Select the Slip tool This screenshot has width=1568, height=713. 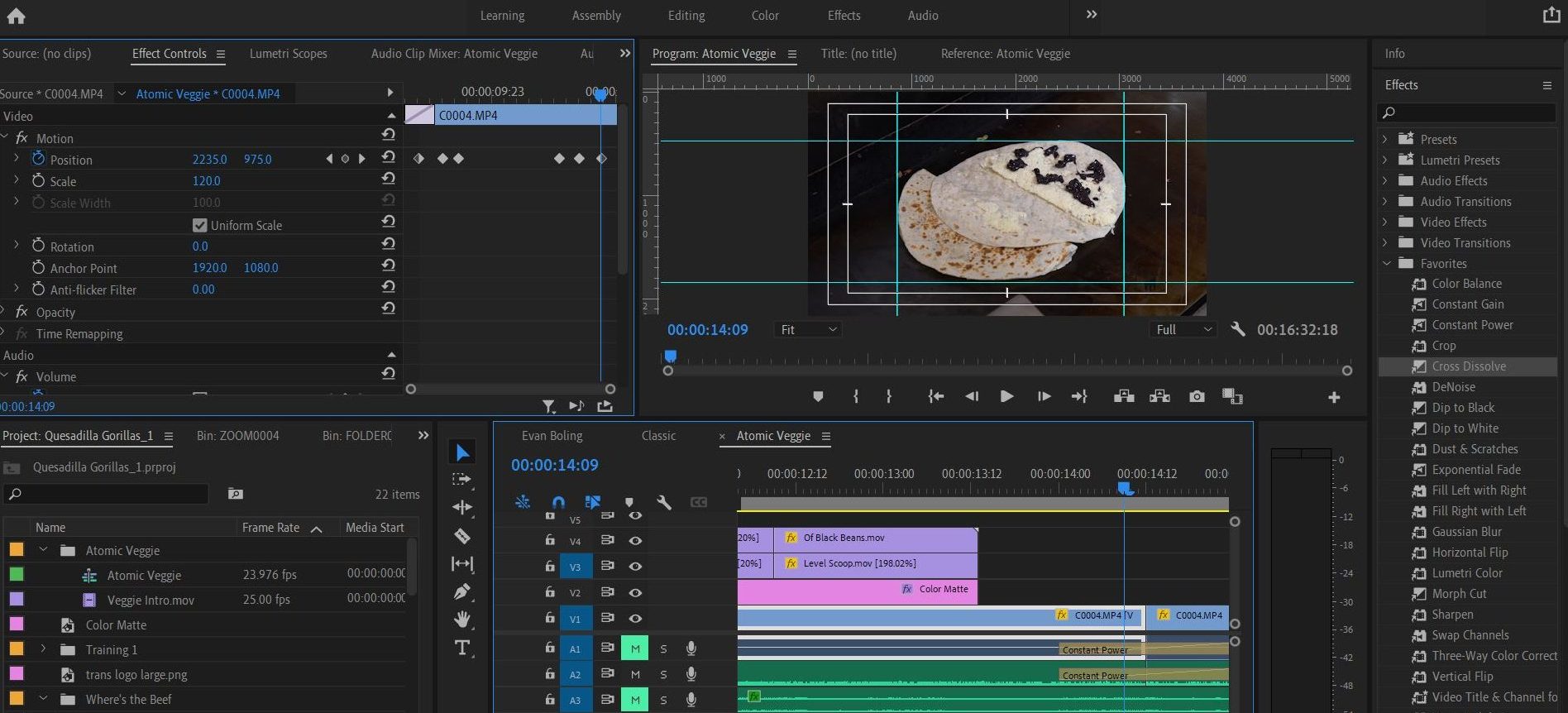(x=462, y=564)
